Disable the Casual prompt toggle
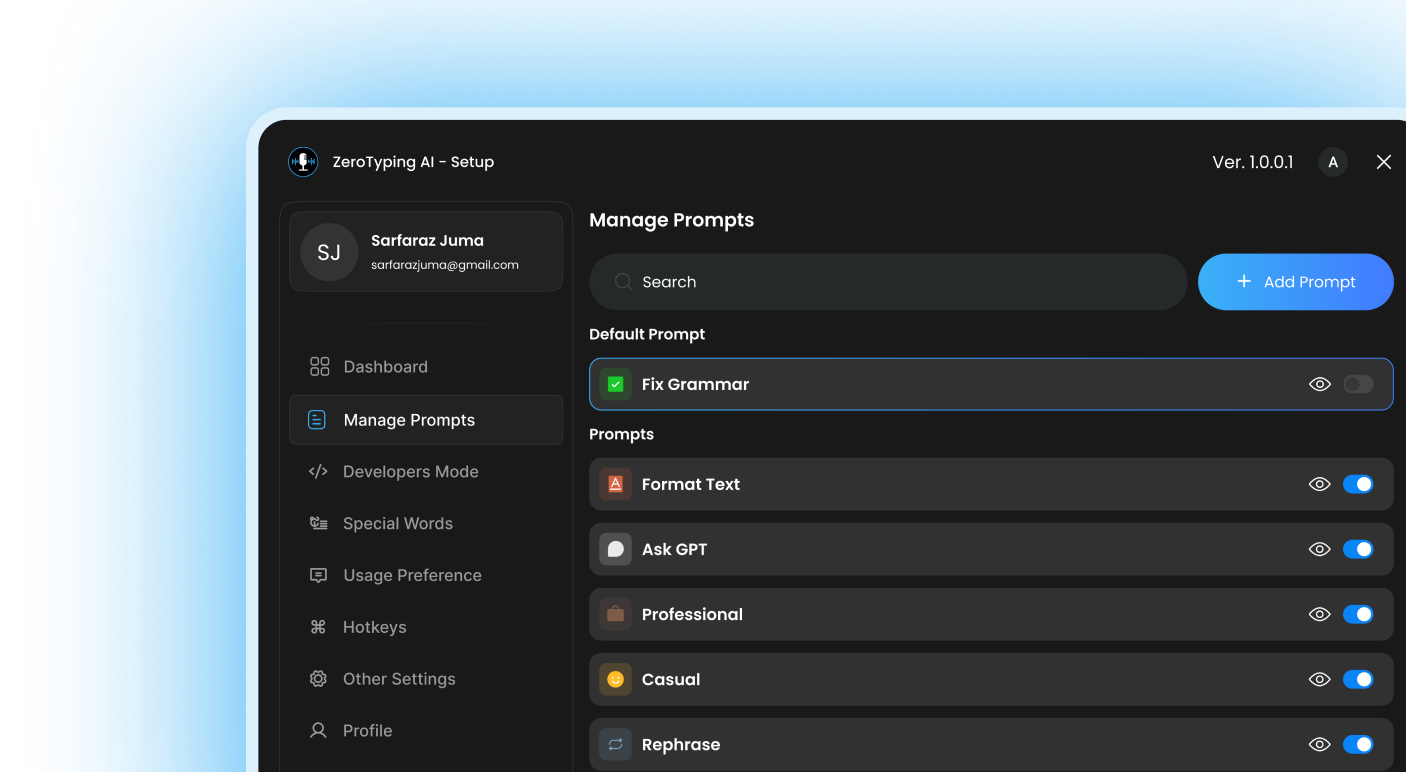The width and height of the screenshot is (1406, 772). [x=1358, y=679]
